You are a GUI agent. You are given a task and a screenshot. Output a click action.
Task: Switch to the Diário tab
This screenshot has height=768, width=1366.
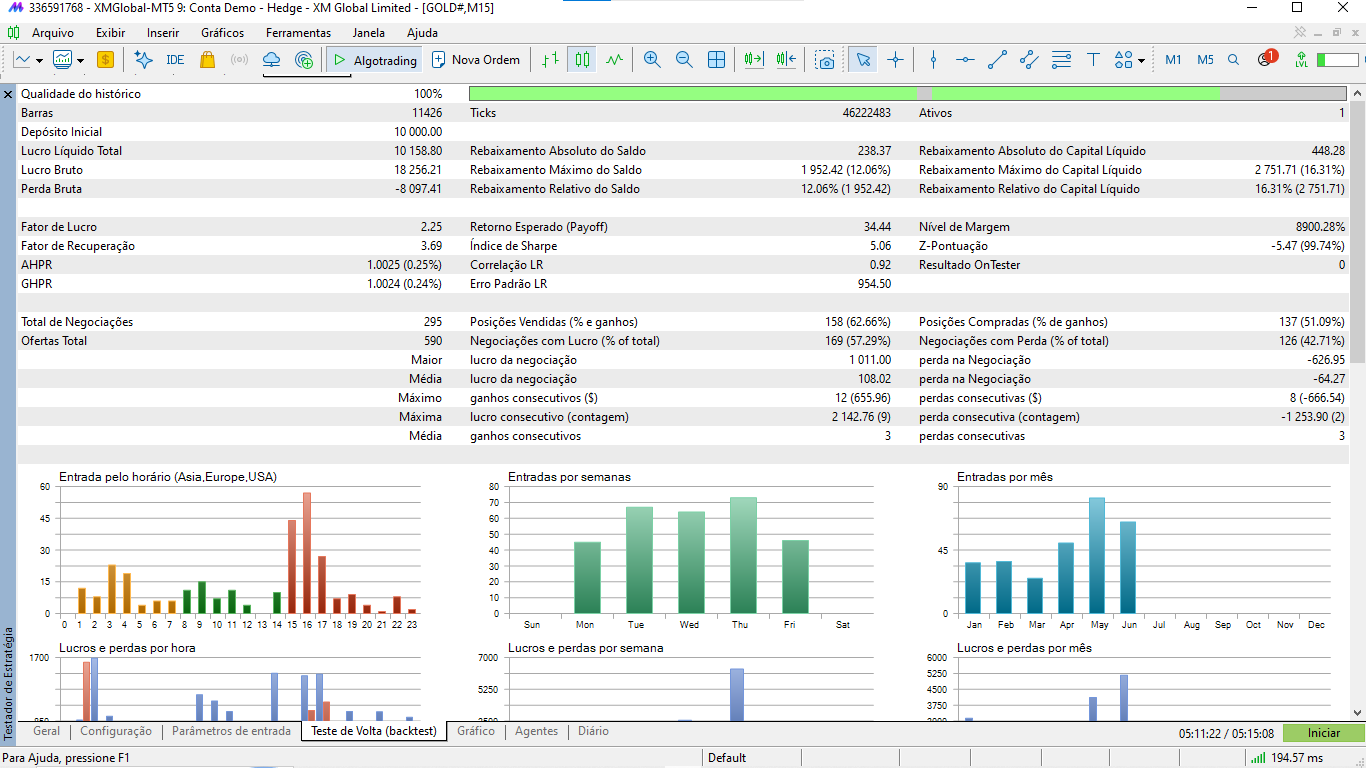[593, 731]
